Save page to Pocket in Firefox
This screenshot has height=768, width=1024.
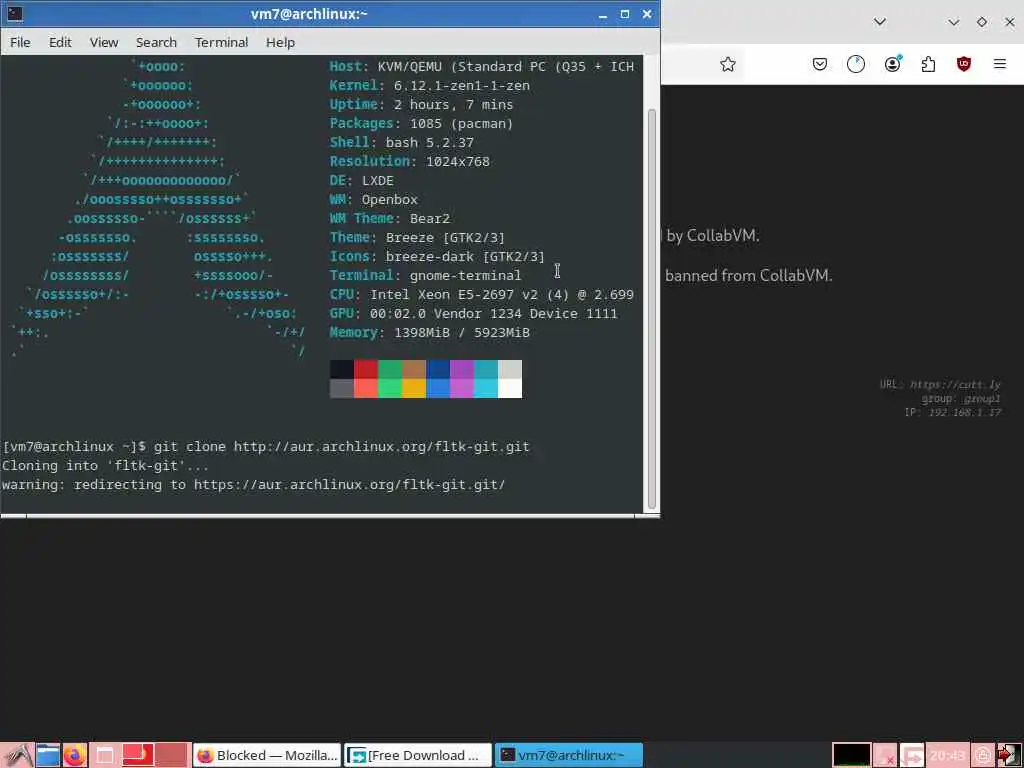tap(820, 64)
